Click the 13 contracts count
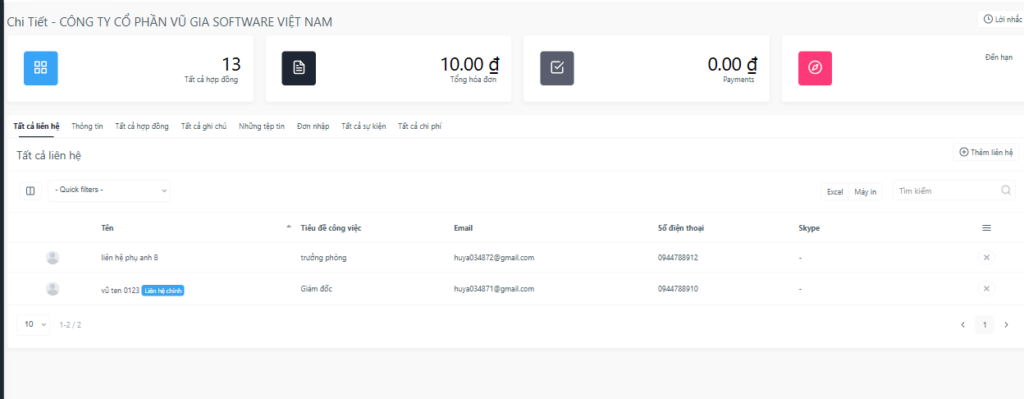The image size is (1024, 399). pyautogui.click(x=231, y=64)
